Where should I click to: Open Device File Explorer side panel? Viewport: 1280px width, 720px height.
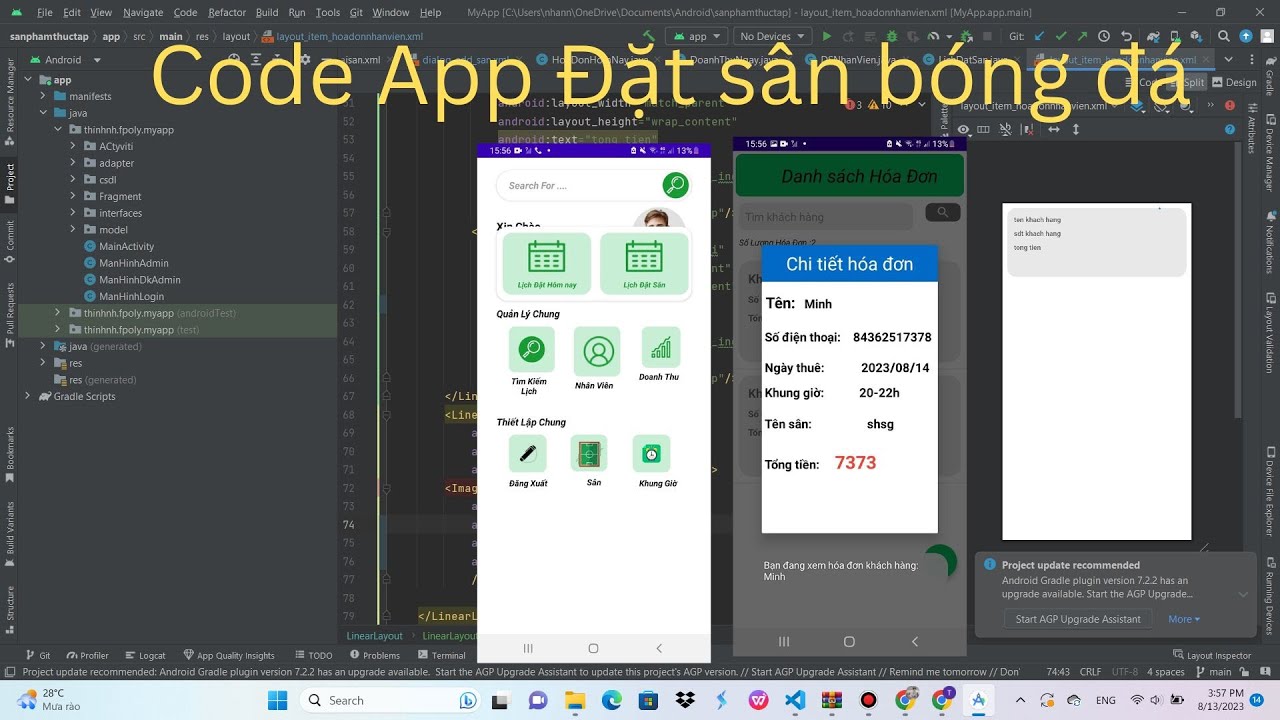pyautogui.click(x=1269, y=491)
